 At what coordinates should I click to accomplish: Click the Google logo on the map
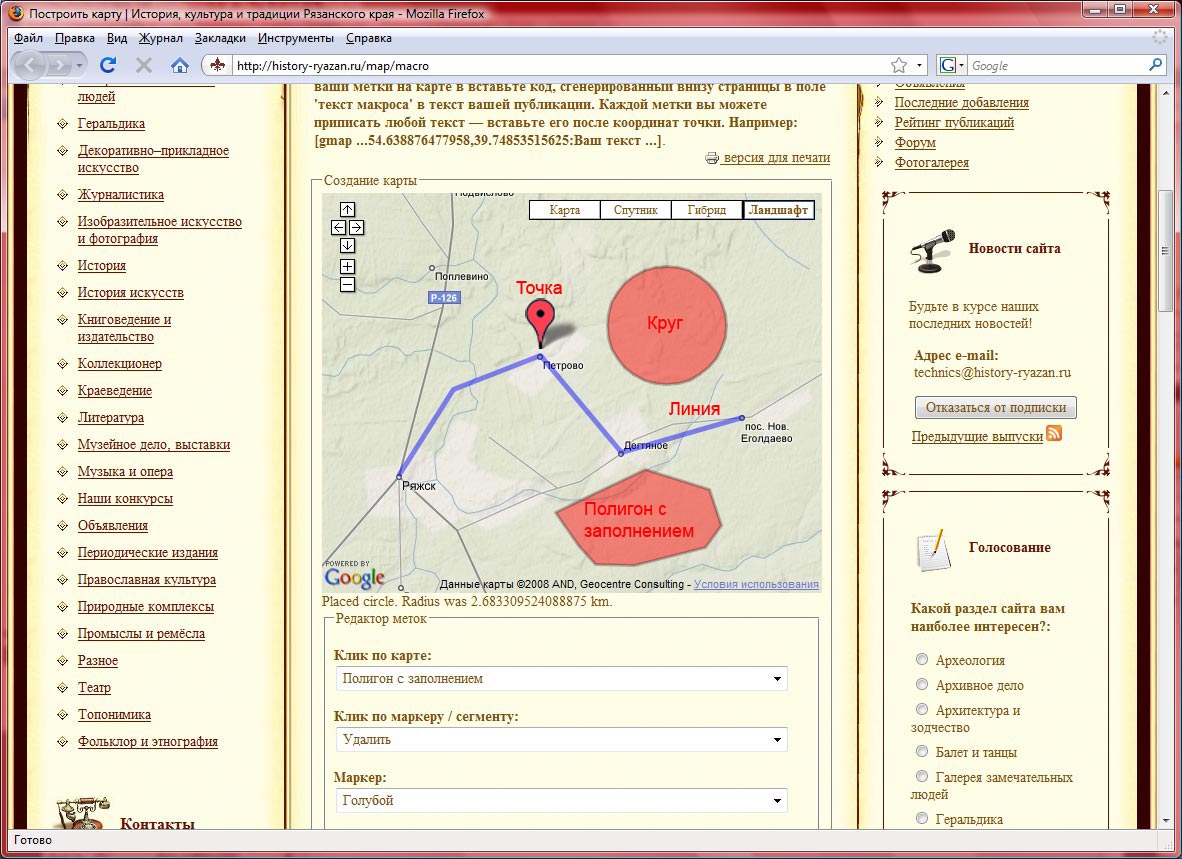tap(355, 578)
